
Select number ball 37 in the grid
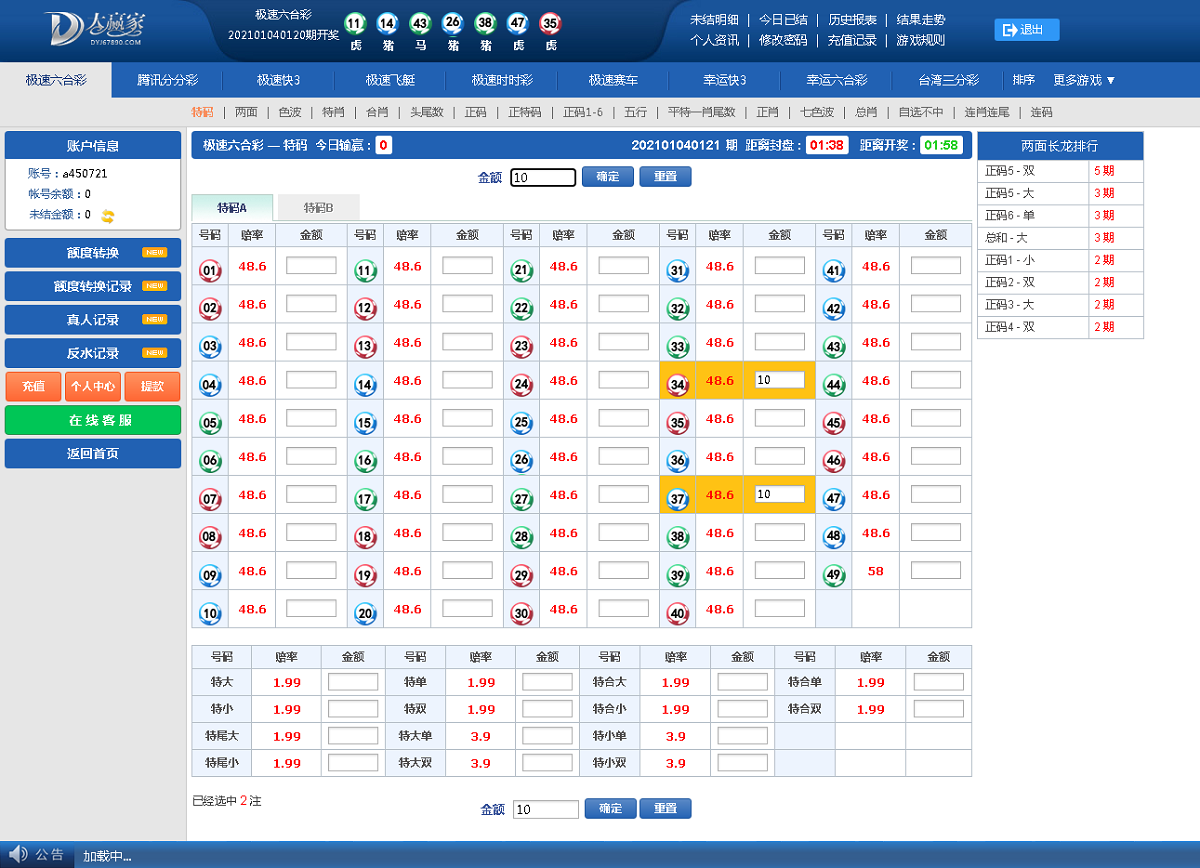point(678,499)
